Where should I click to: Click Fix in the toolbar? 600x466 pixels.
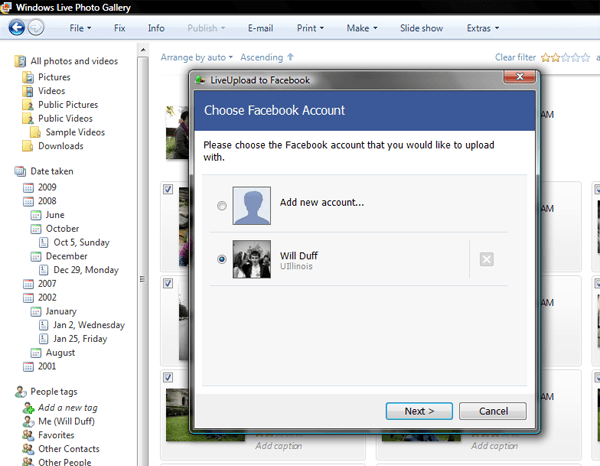tap(119, 28)
